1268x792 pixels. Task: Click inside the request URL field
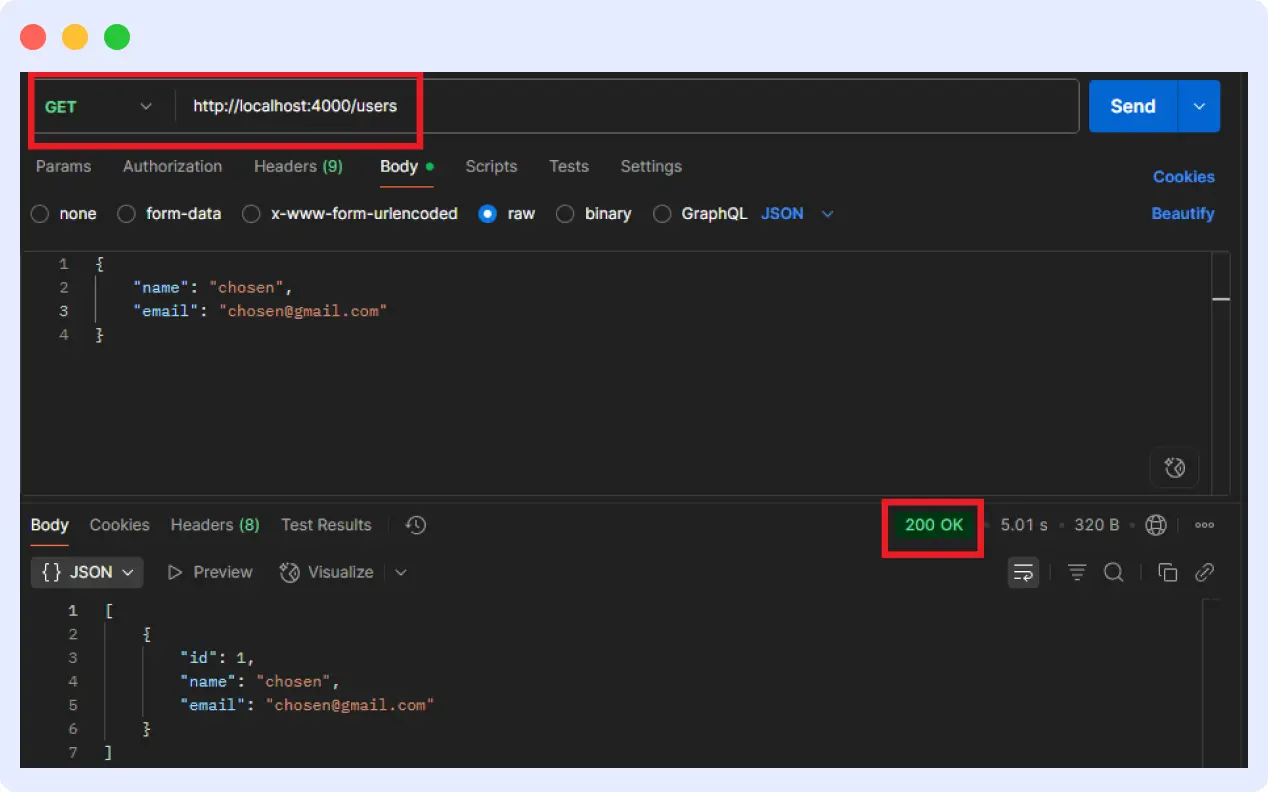point(500,106)
